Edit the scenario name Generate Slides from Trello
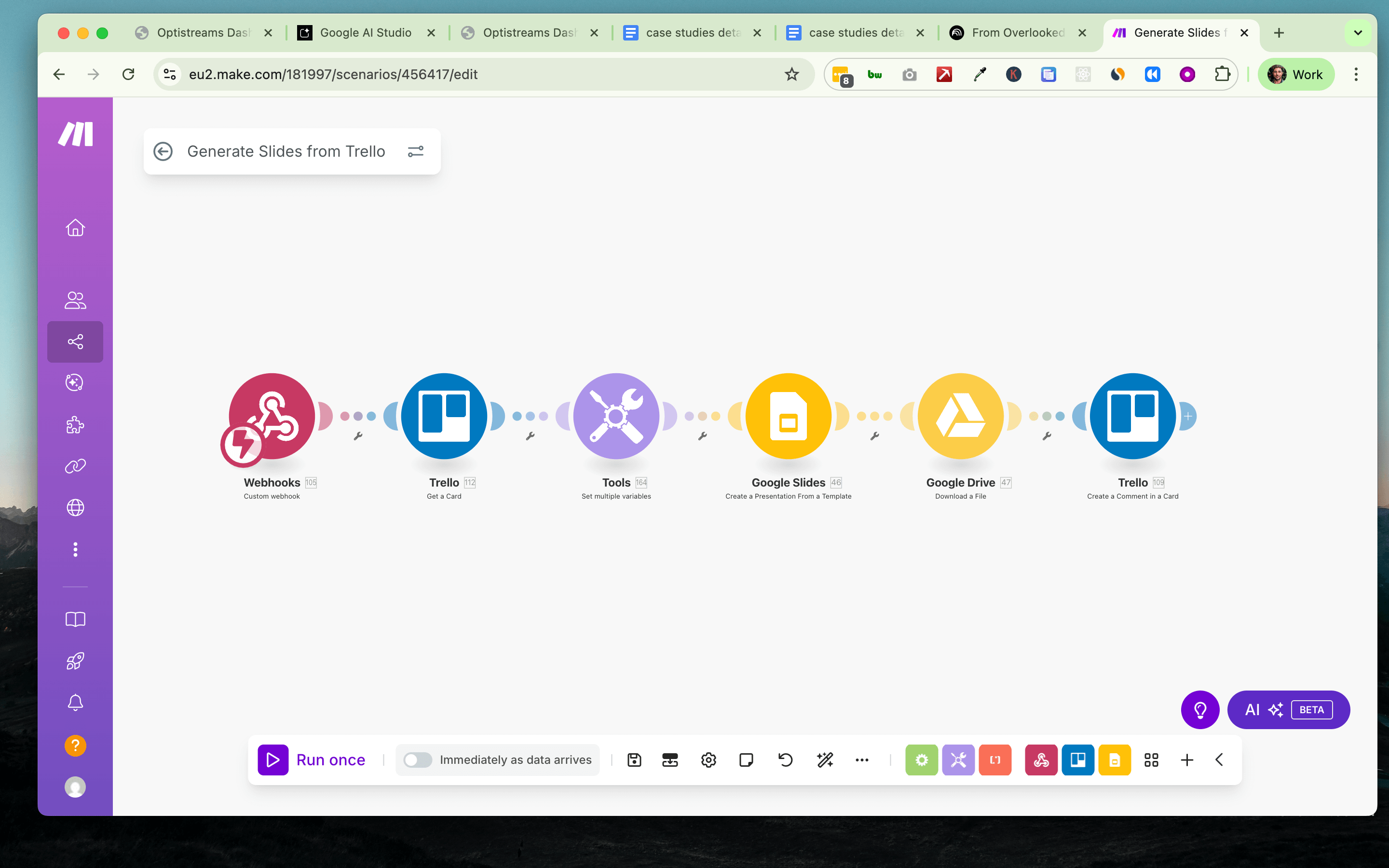This screenshot has width=1389, height=868. (x=286, y=151)
